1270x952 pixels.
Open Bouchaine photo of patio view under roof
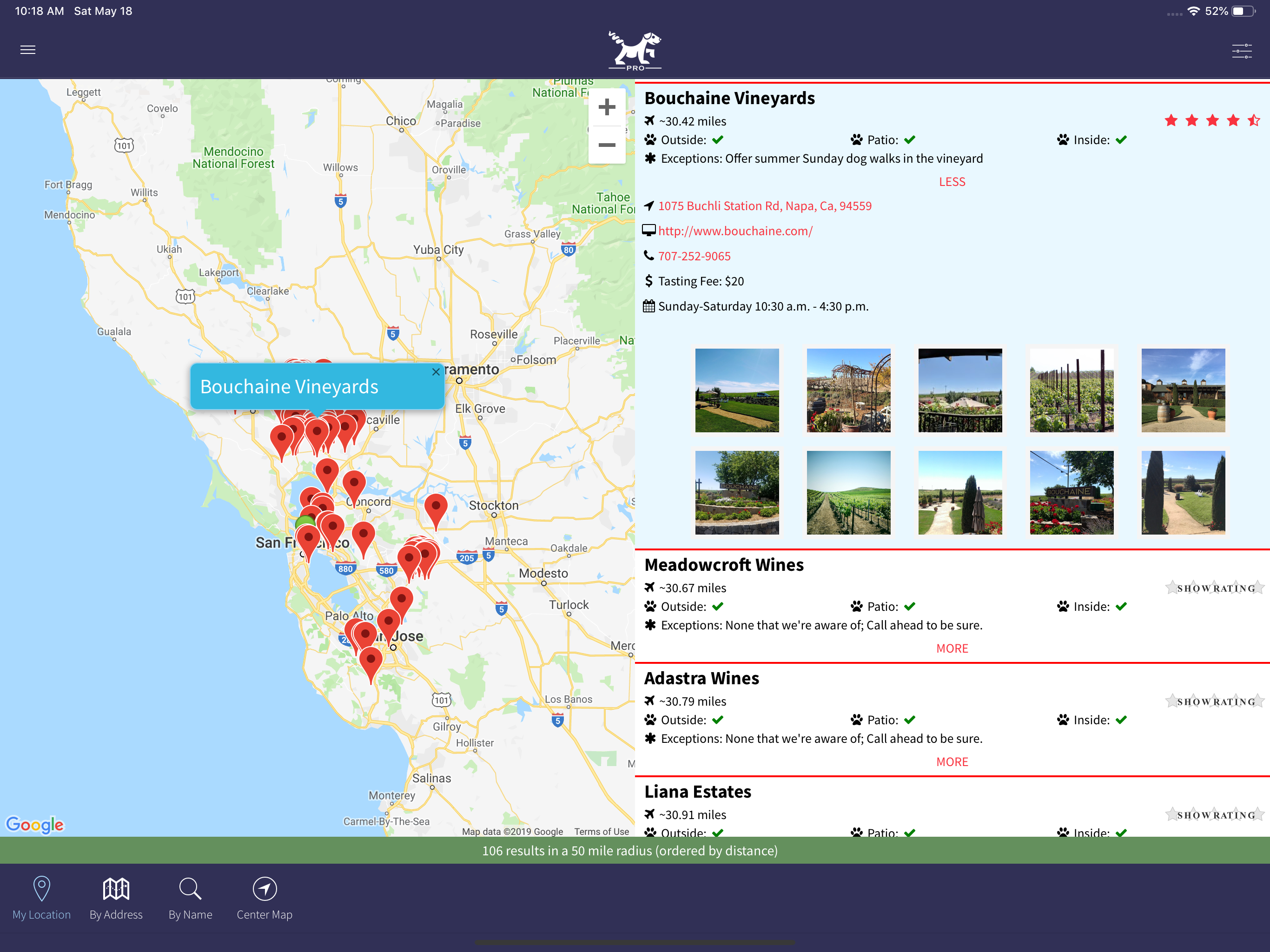coord(960,390)
